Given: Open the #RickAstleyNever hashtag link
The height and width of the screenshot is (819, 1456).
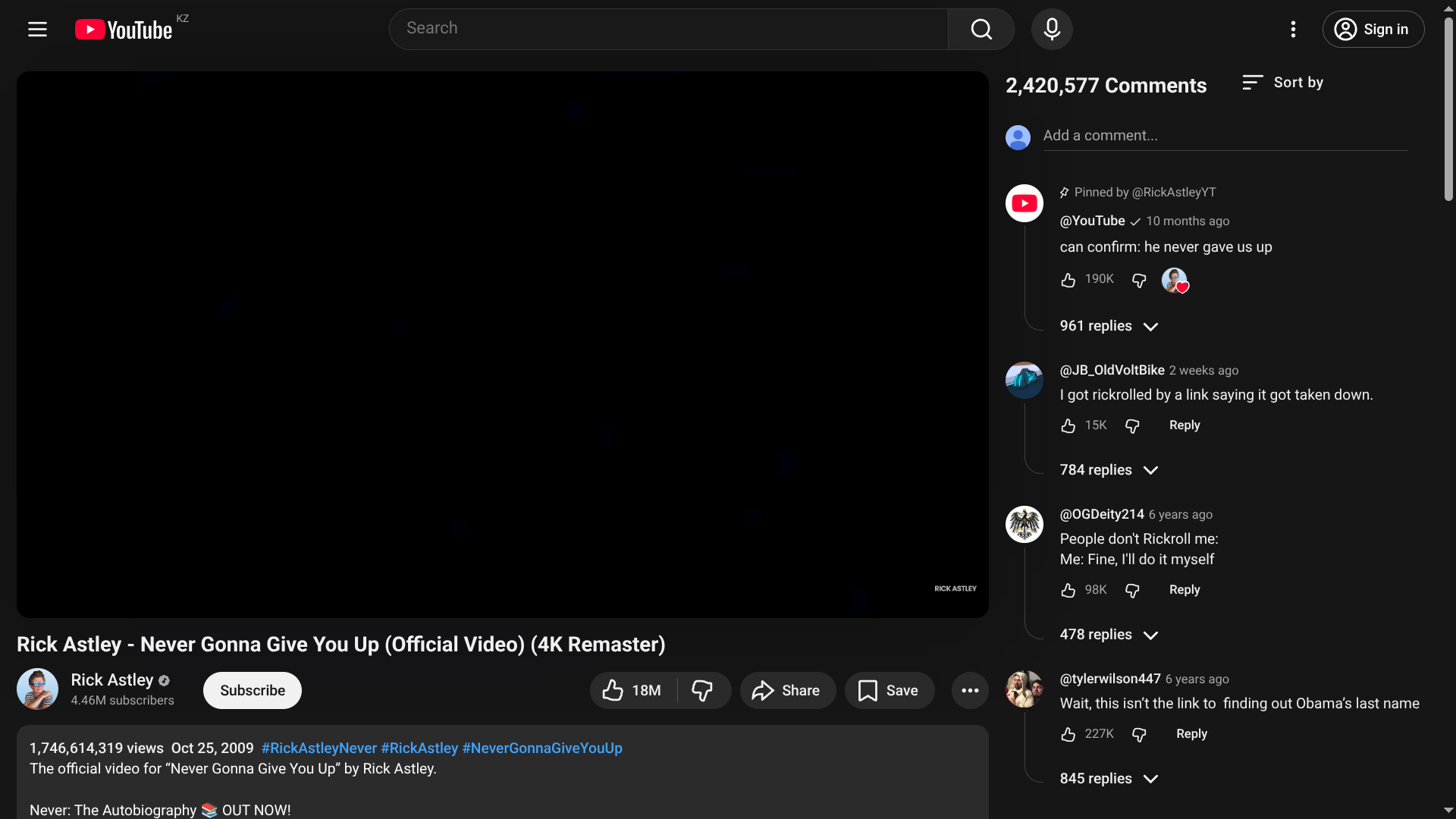Looking at the screenshot, I should click(318, 748).
